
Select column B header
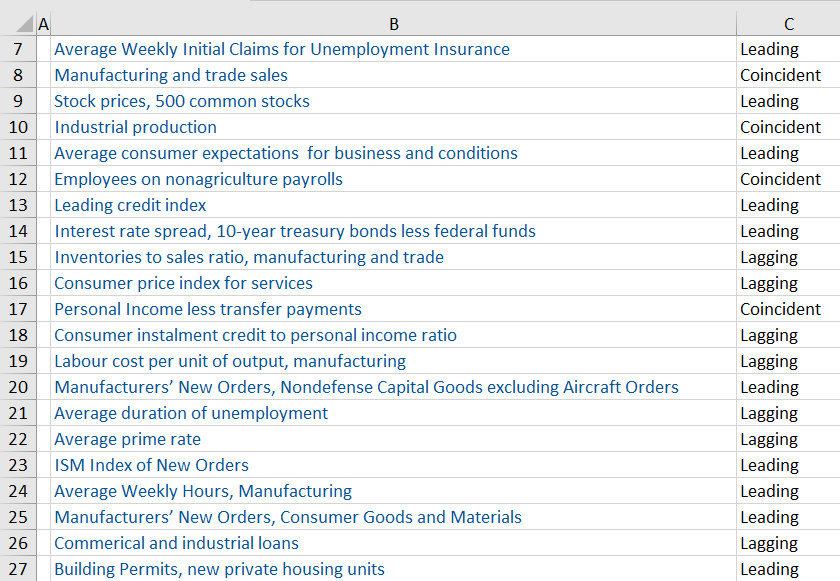click(x=394, y=22)
